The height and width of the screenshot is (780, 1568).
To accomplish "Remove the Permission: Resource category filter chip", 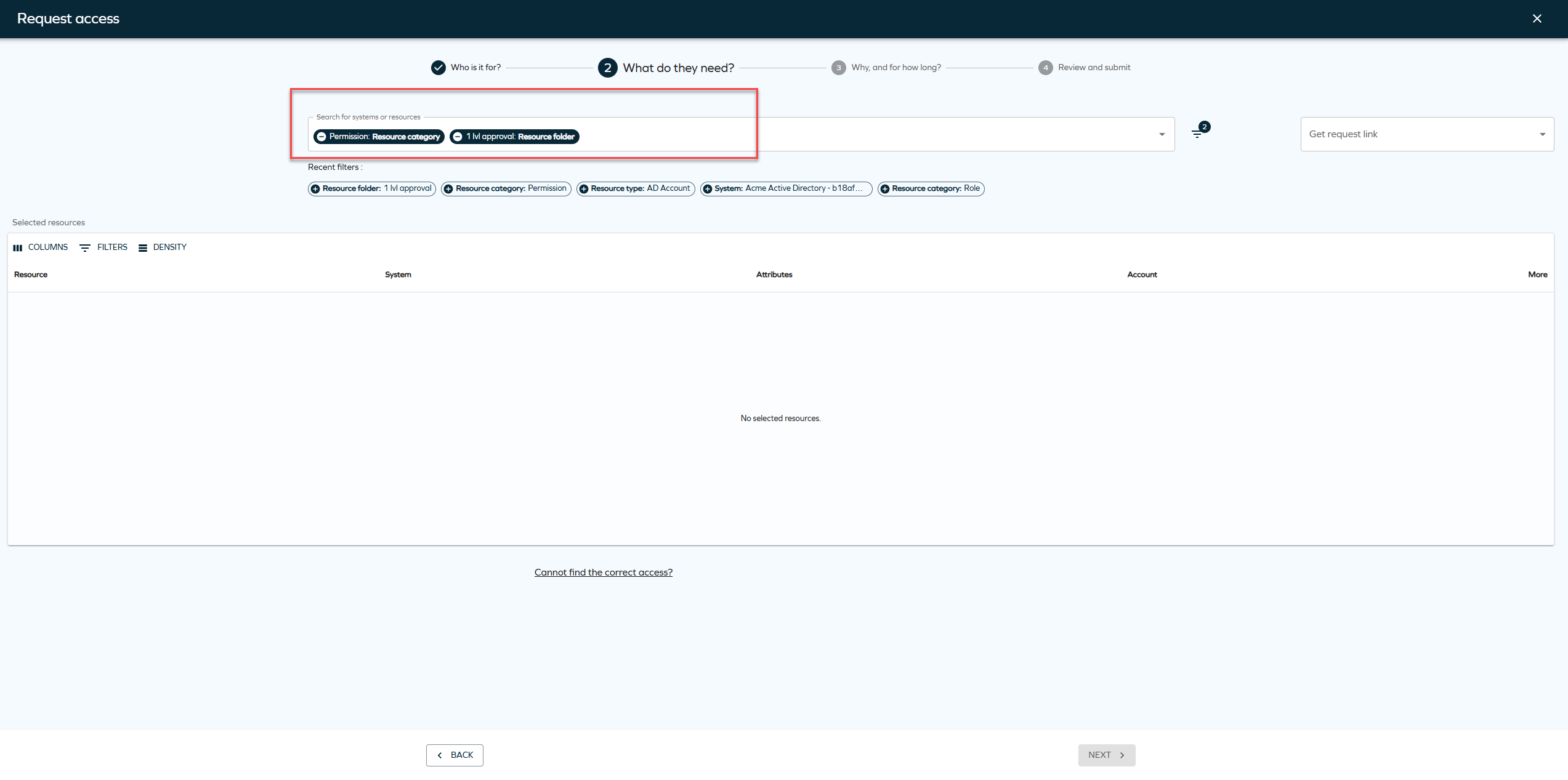I will pos(321,137).
